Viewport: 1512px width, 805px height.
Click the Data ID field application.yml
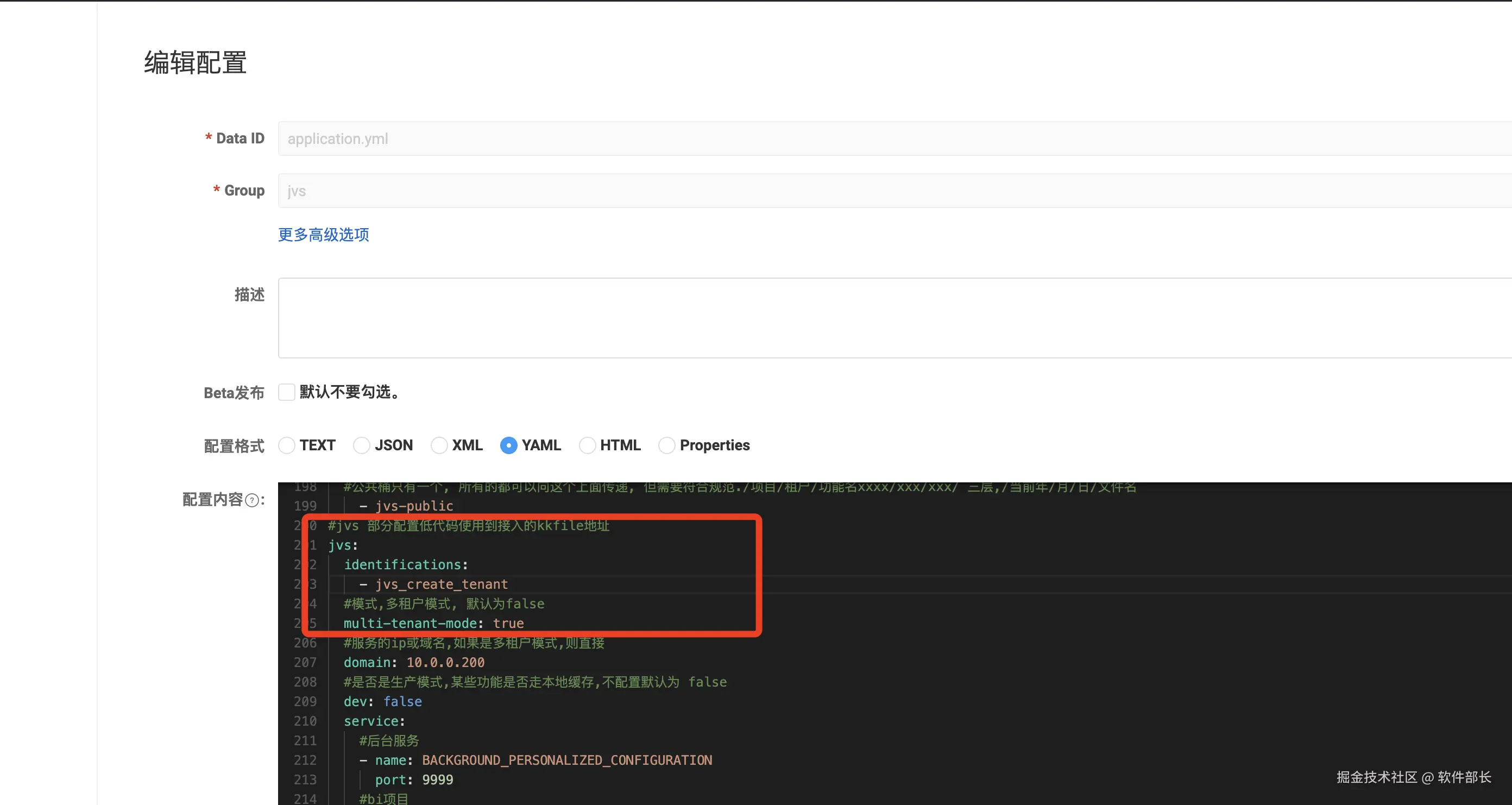point(880,139)
